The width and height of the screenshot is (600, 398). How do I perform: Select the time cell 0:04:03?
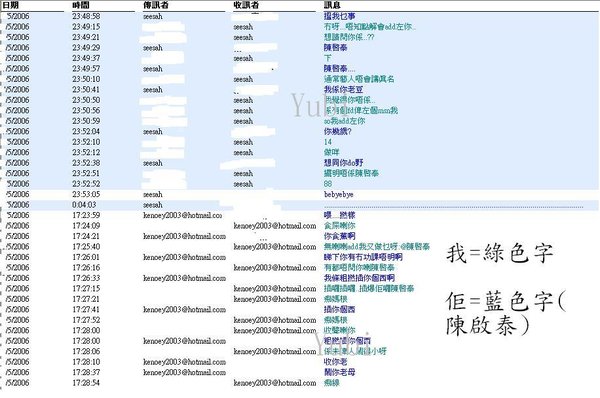point(84,205)
